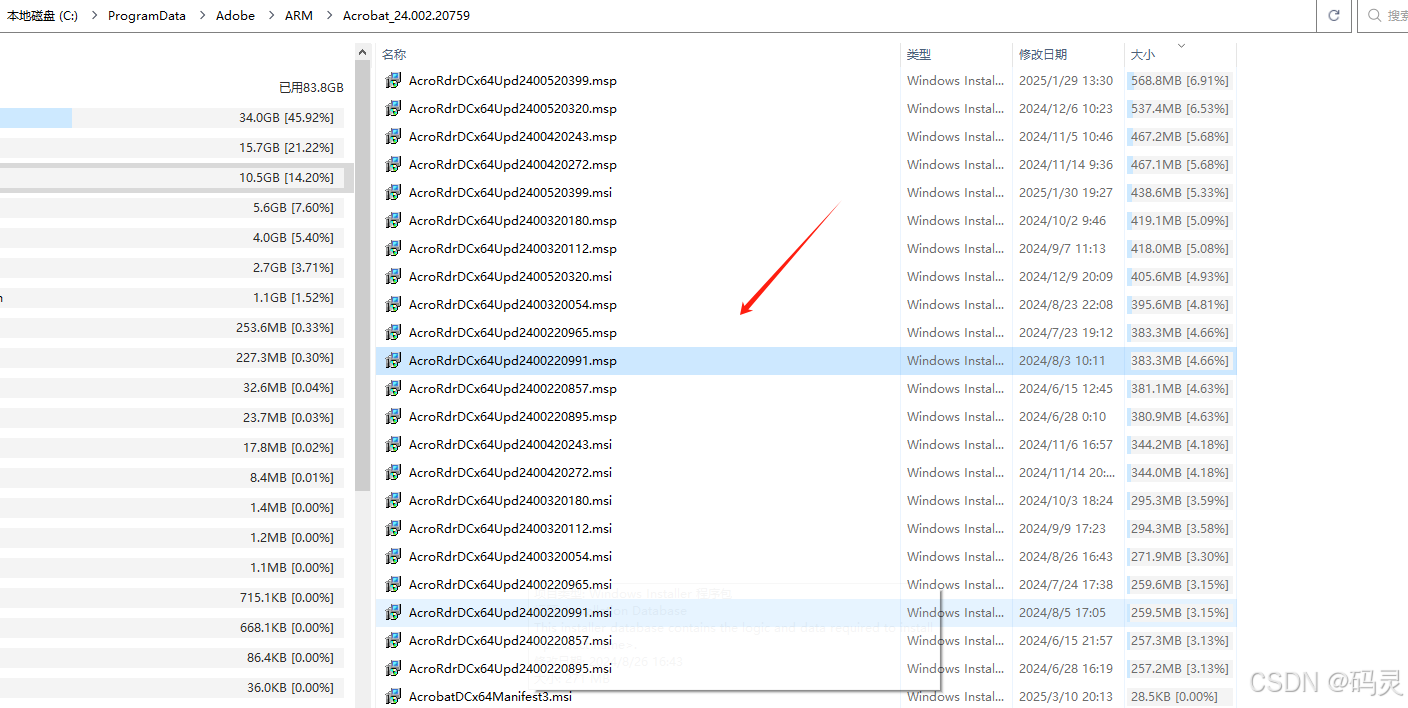Sort files by 大小 column header

(x=1143, y=55)
